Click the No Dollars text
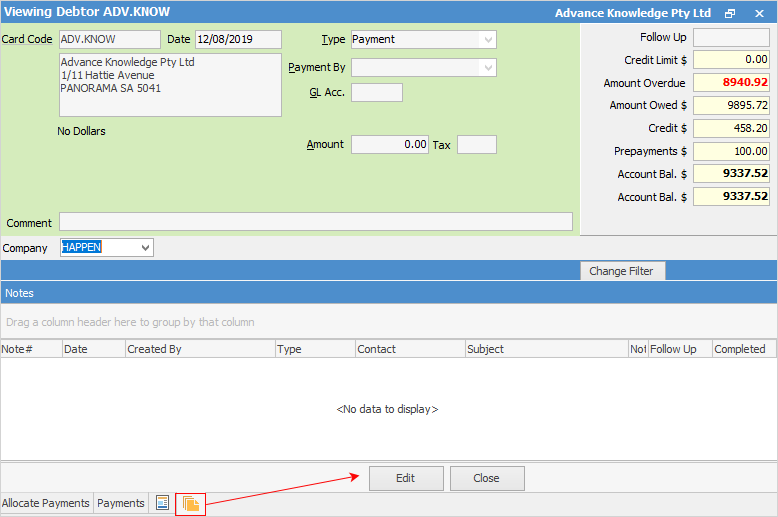The image size is (778, 517). click(x=81, y=131)
